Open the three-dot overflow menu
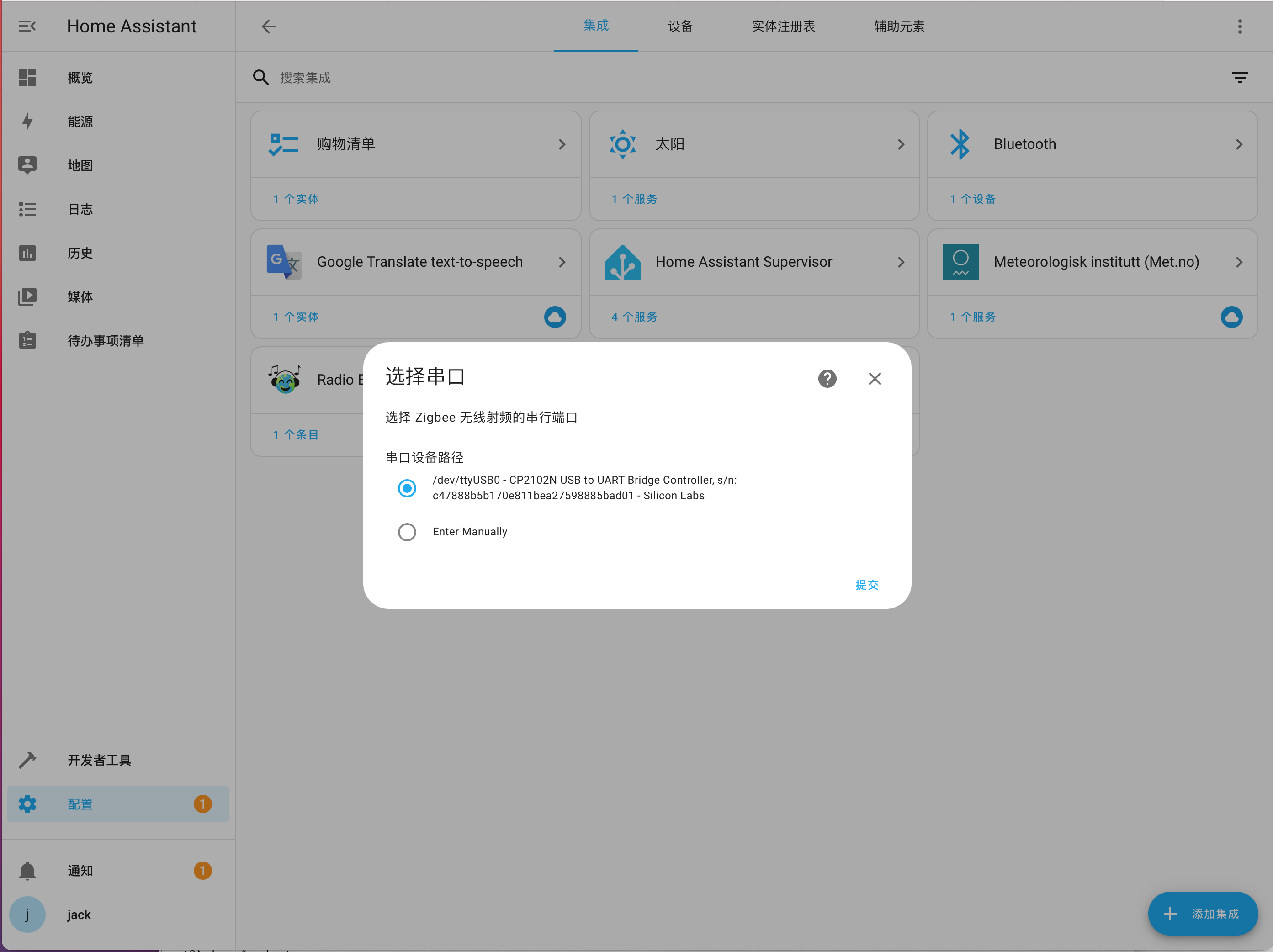The width and height of the screenshot is (1273, 952). (1240, 26)
